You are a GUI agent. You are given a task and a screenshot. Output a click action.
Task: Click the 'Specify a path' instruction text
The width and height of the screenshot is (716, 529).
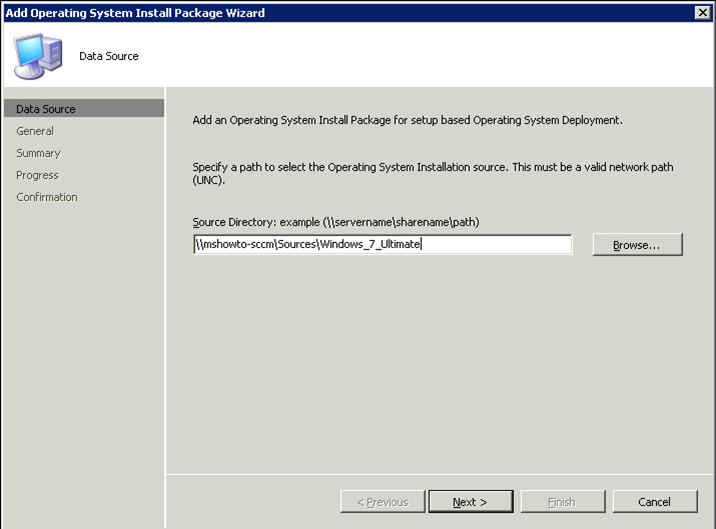pyautogui.click(x=433, y=173)
